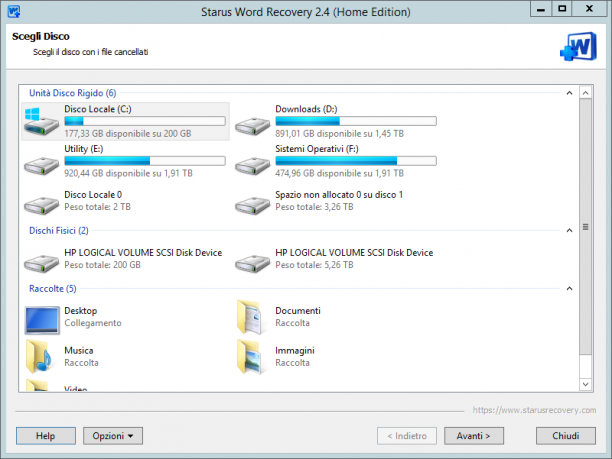This screenshot has height=459, width=612.
Task: Click the Utility (E:) usage bar
Action: tap(145, 161)
